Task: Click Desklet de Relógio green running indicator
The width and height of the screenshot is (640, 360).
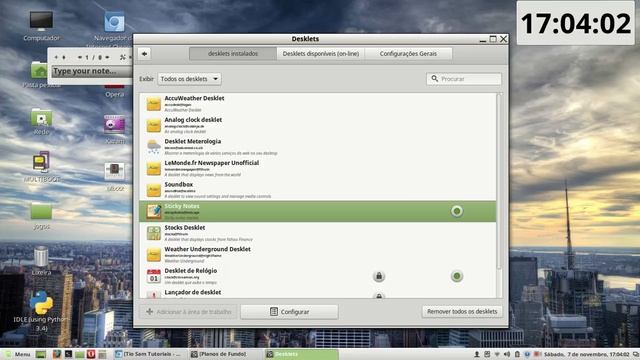Action: coord(457,276)
